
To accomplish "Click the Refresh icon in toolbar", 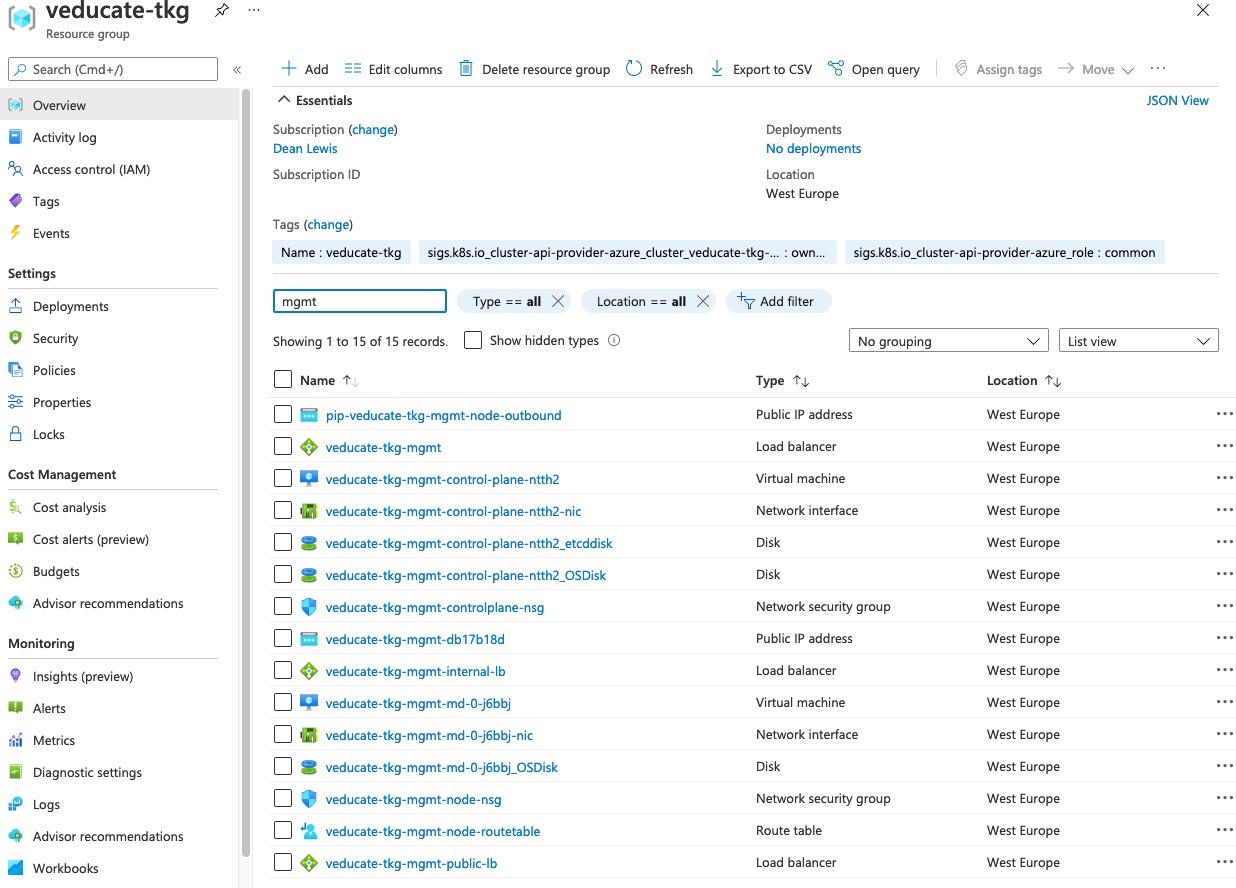I will click(634, 69).
